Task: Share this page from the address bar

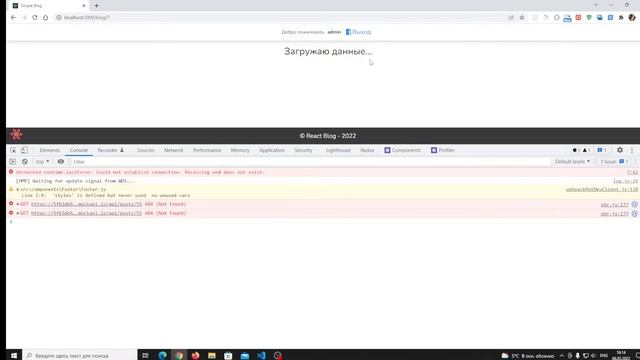Action: click(x=511, y=18)
